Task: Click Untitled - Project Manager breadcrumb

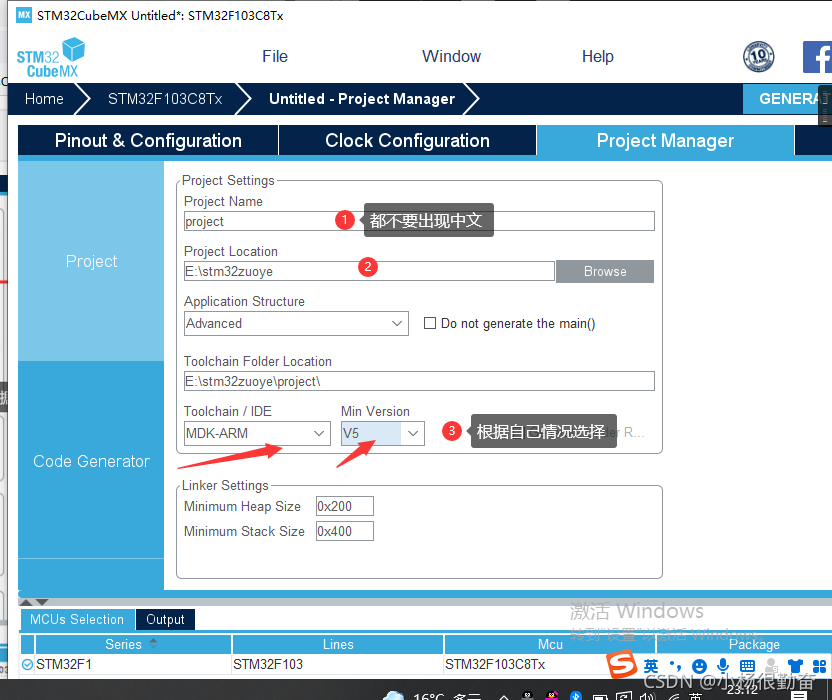Action: (362, 99)
